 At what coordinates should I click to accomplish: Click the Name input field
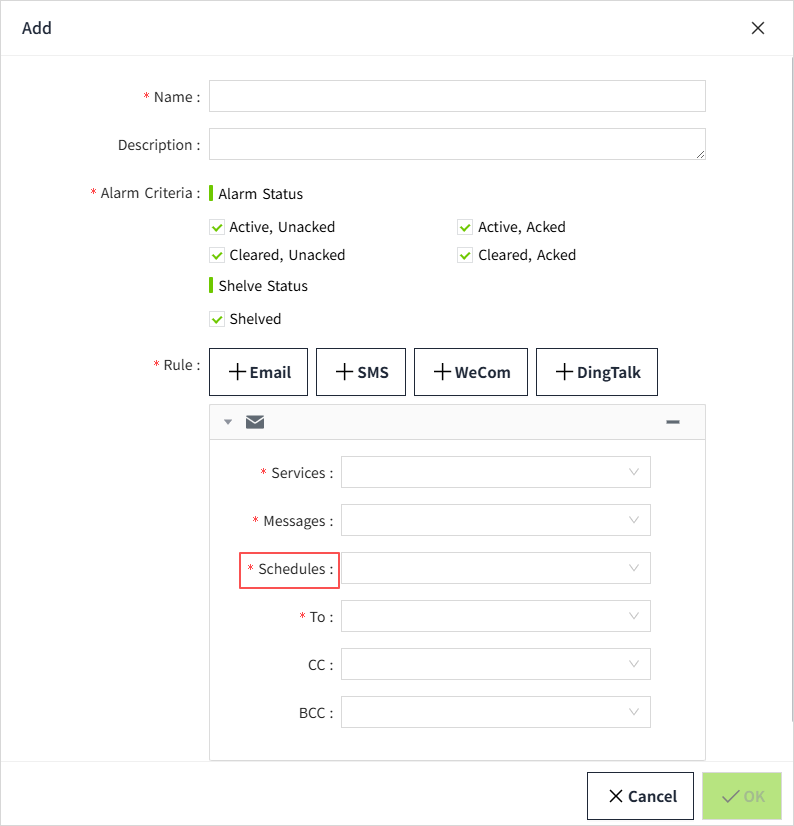click(457, 96)
